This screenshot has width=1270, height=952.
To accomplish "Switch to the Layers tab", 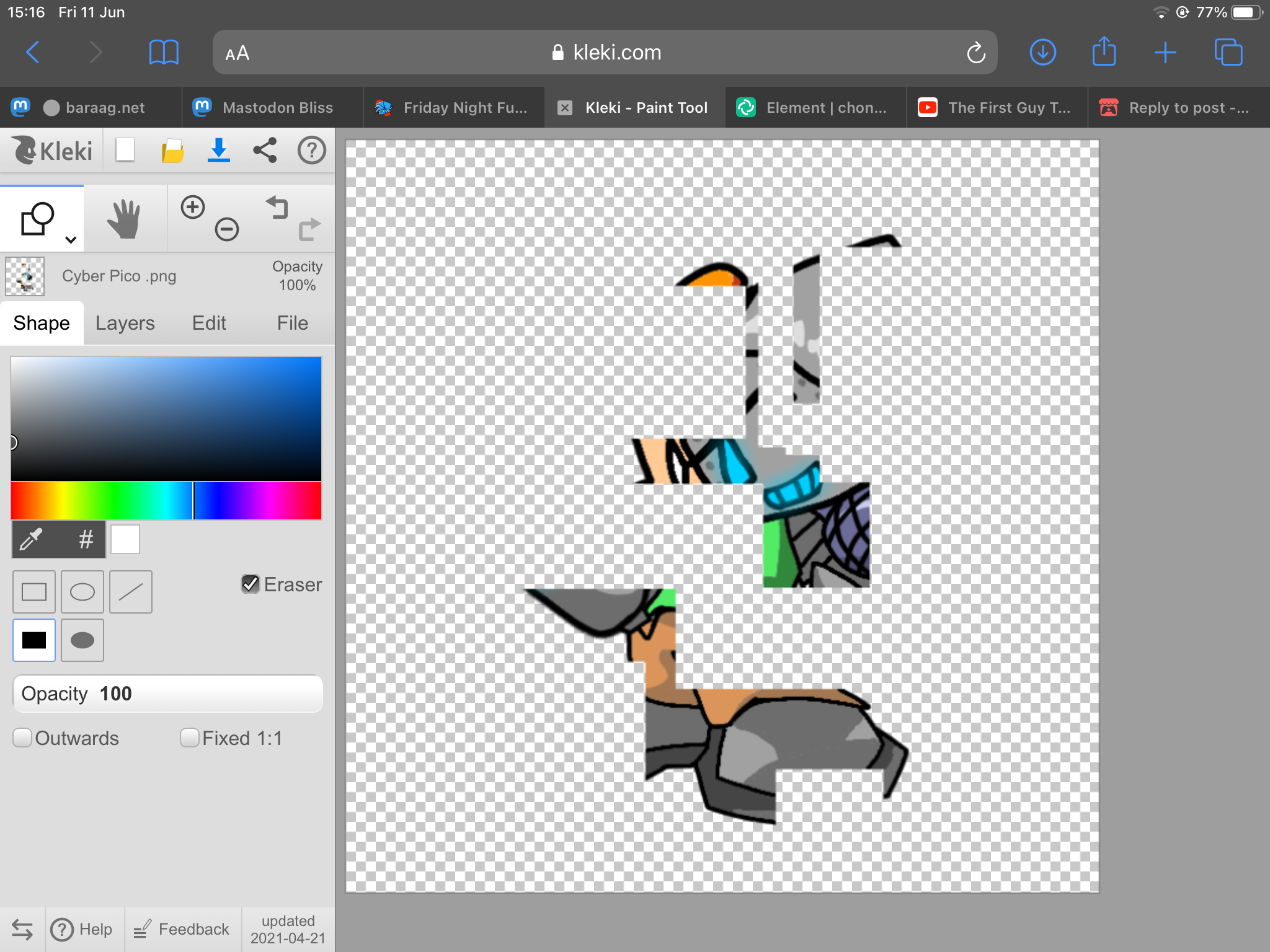I will (x=125, y=323).
